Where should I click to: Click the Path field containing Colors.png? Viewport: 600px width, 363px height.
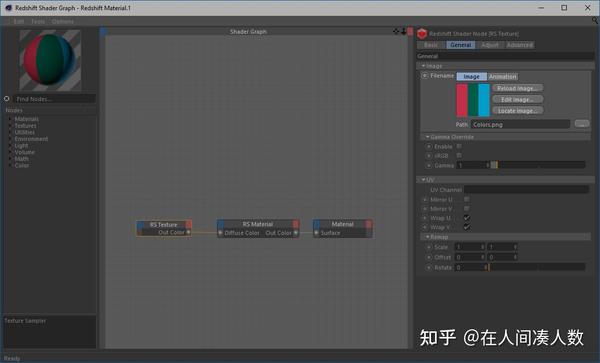coord(520,124)
